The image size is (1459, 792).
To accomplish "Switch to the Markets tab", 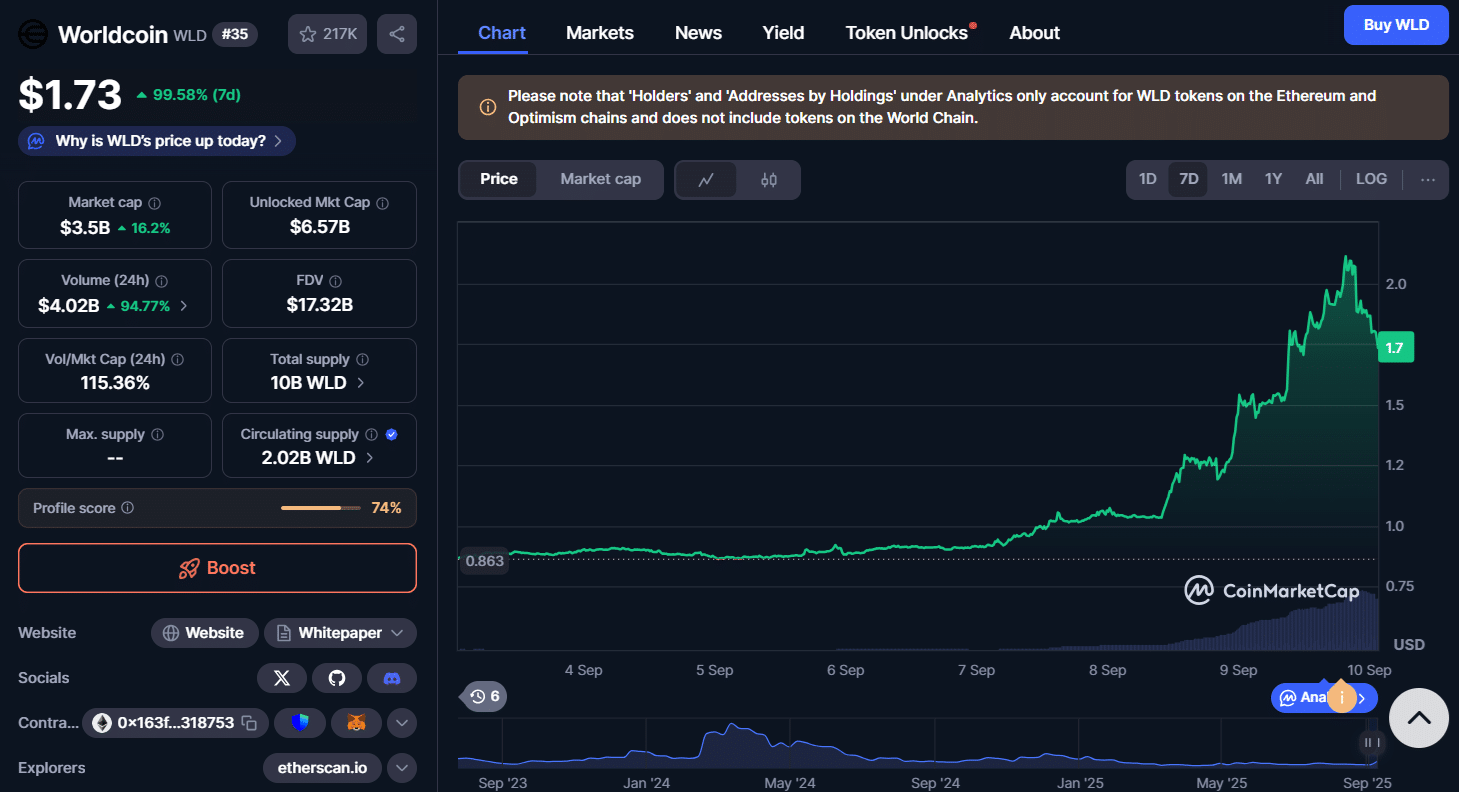I will [x=599, y=33].
